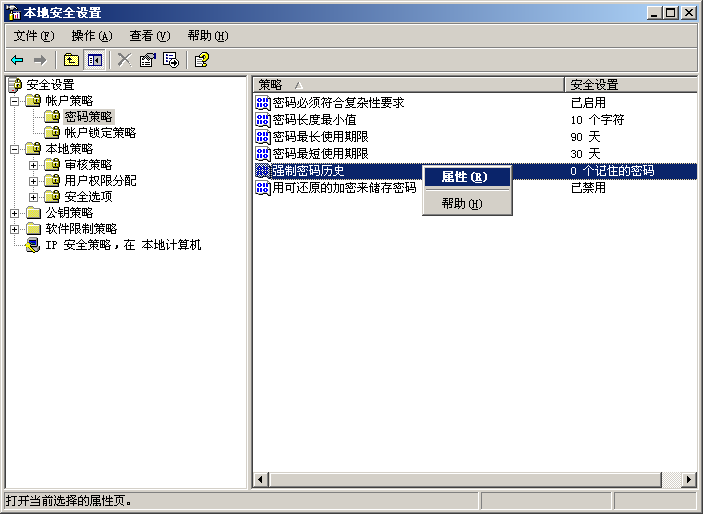Image resolution: width=703 pixels, height=514 pixels.
Task: Collapse the 帐户策略 tree node
Action: click(15, 101)
